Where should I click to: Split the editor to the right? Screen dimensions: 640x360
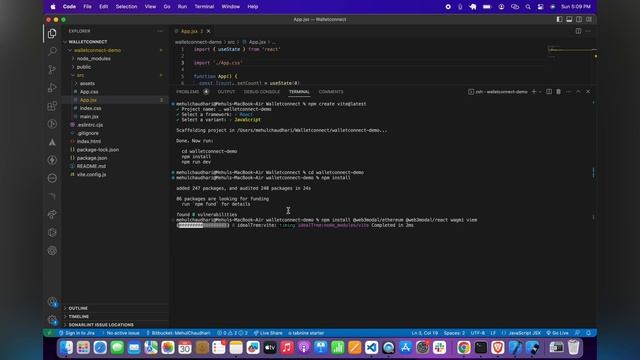coord(578,31)
